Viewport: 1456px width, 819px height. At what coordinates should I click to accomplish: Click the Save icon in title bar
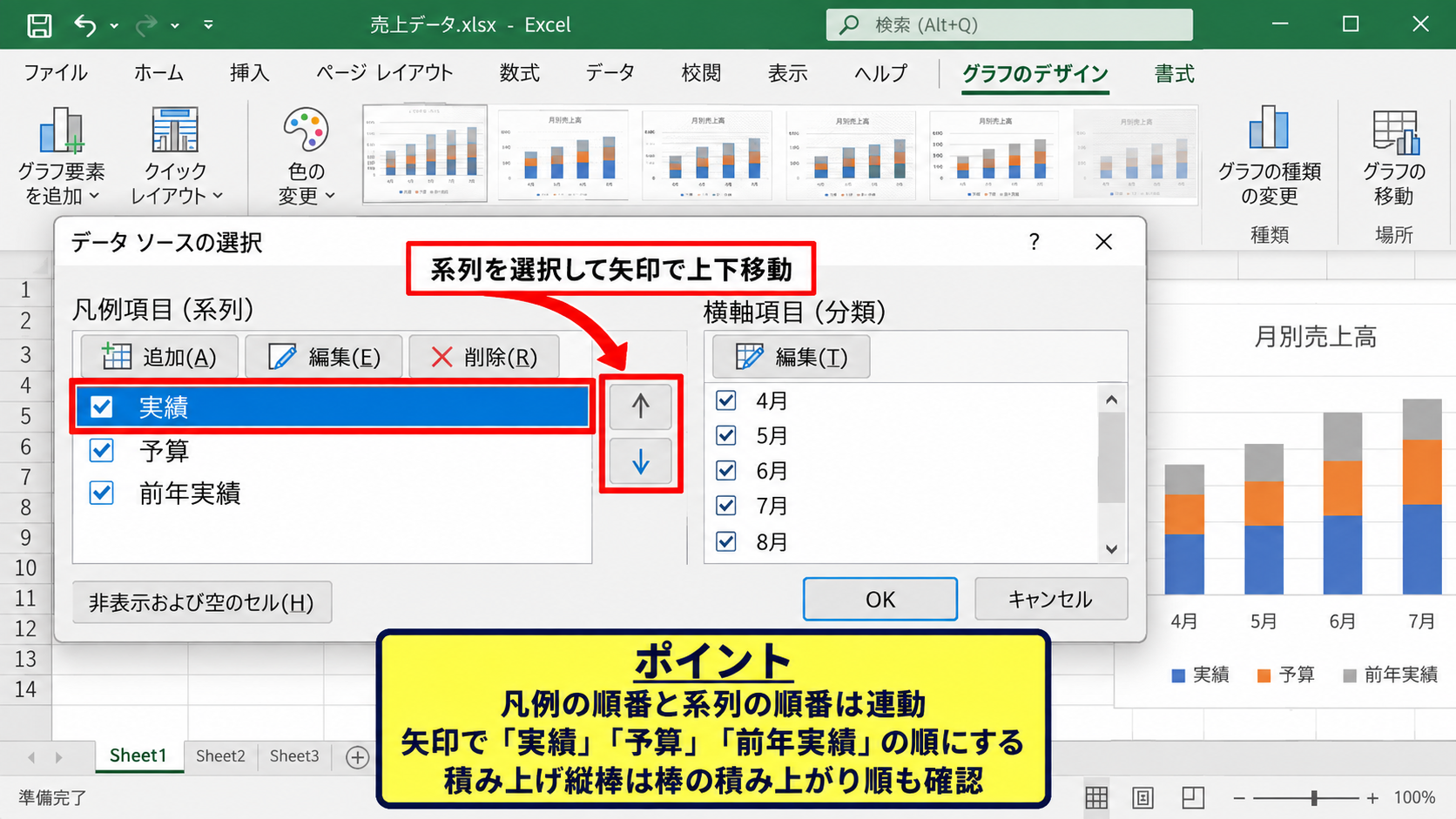(x=39, y=25)
